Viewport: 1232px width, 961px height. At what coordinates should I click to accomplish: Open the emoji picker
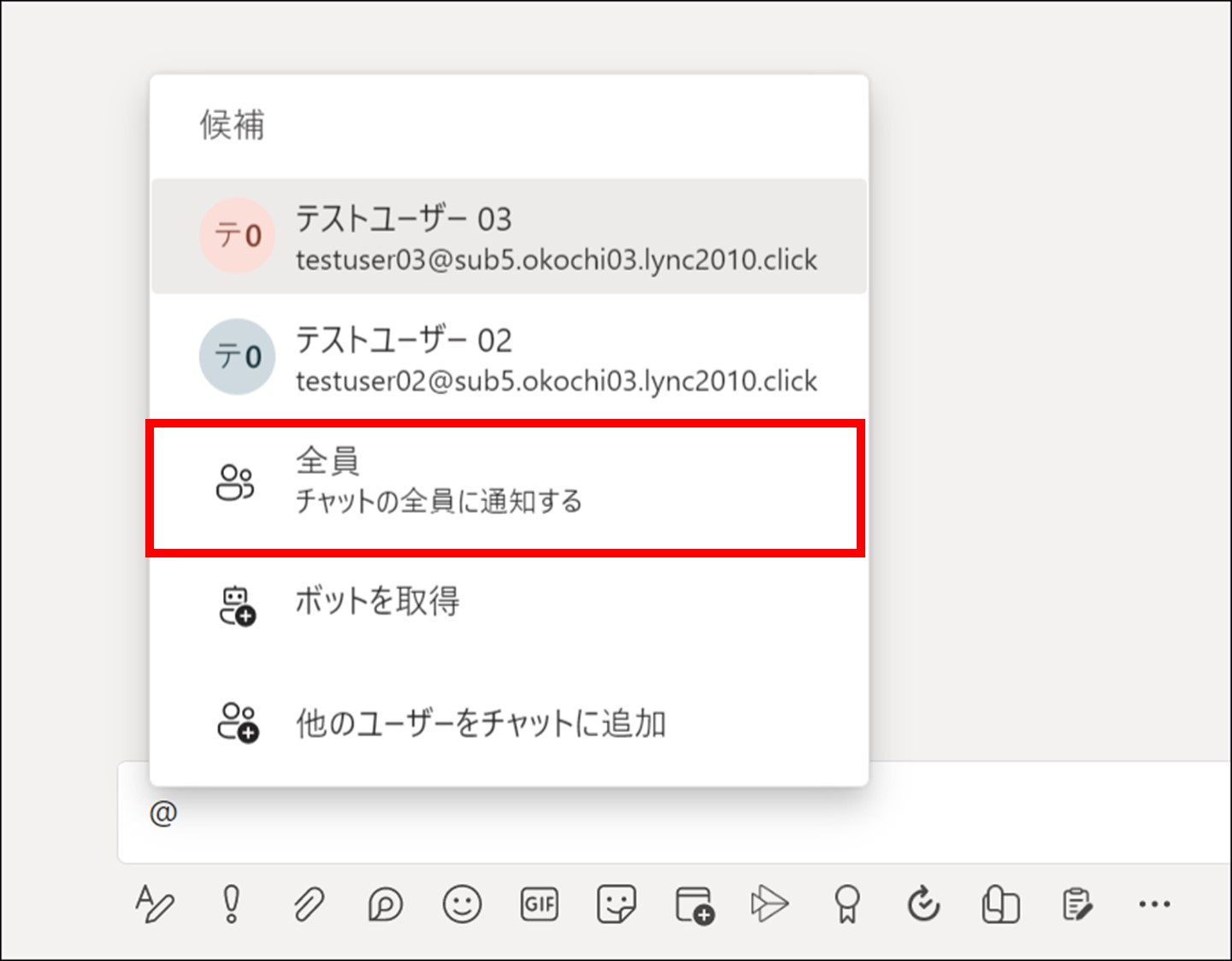462,903
